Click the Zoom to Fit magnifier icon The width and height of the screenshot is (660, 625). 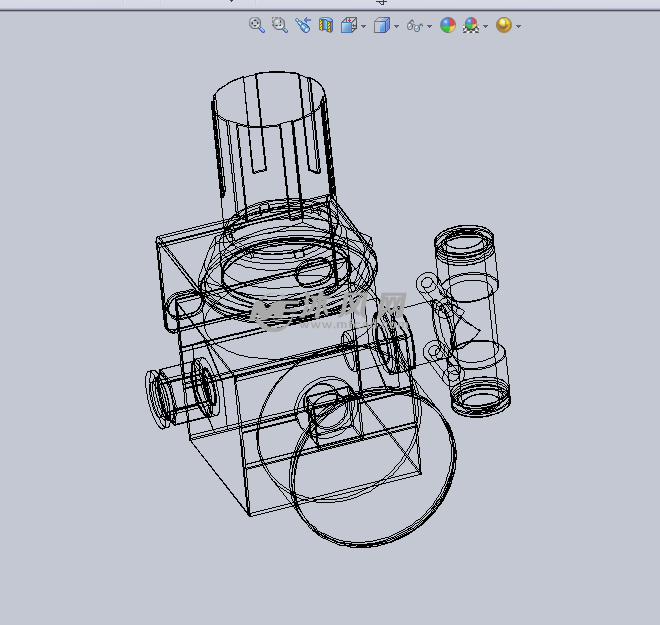click(x=257, y=25)
